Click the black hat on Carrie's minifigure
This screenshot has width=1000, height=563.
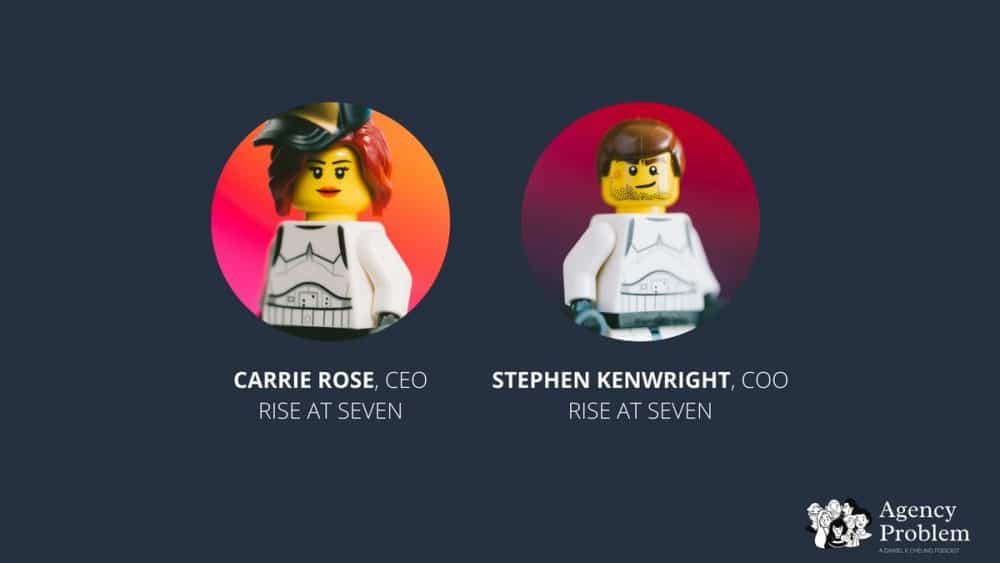tap(312, 124)
